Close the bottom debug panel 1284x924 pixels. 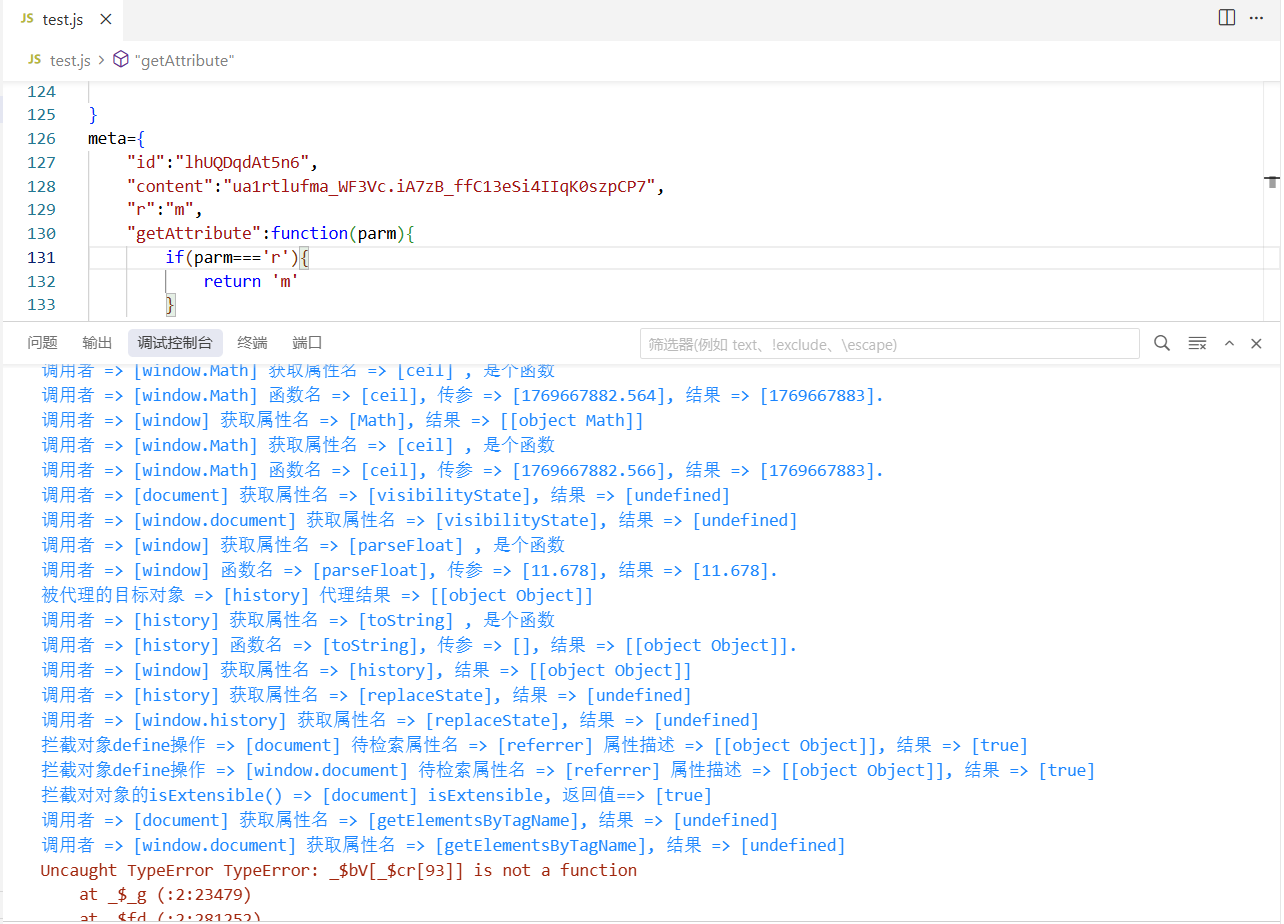coord(1257,343)
